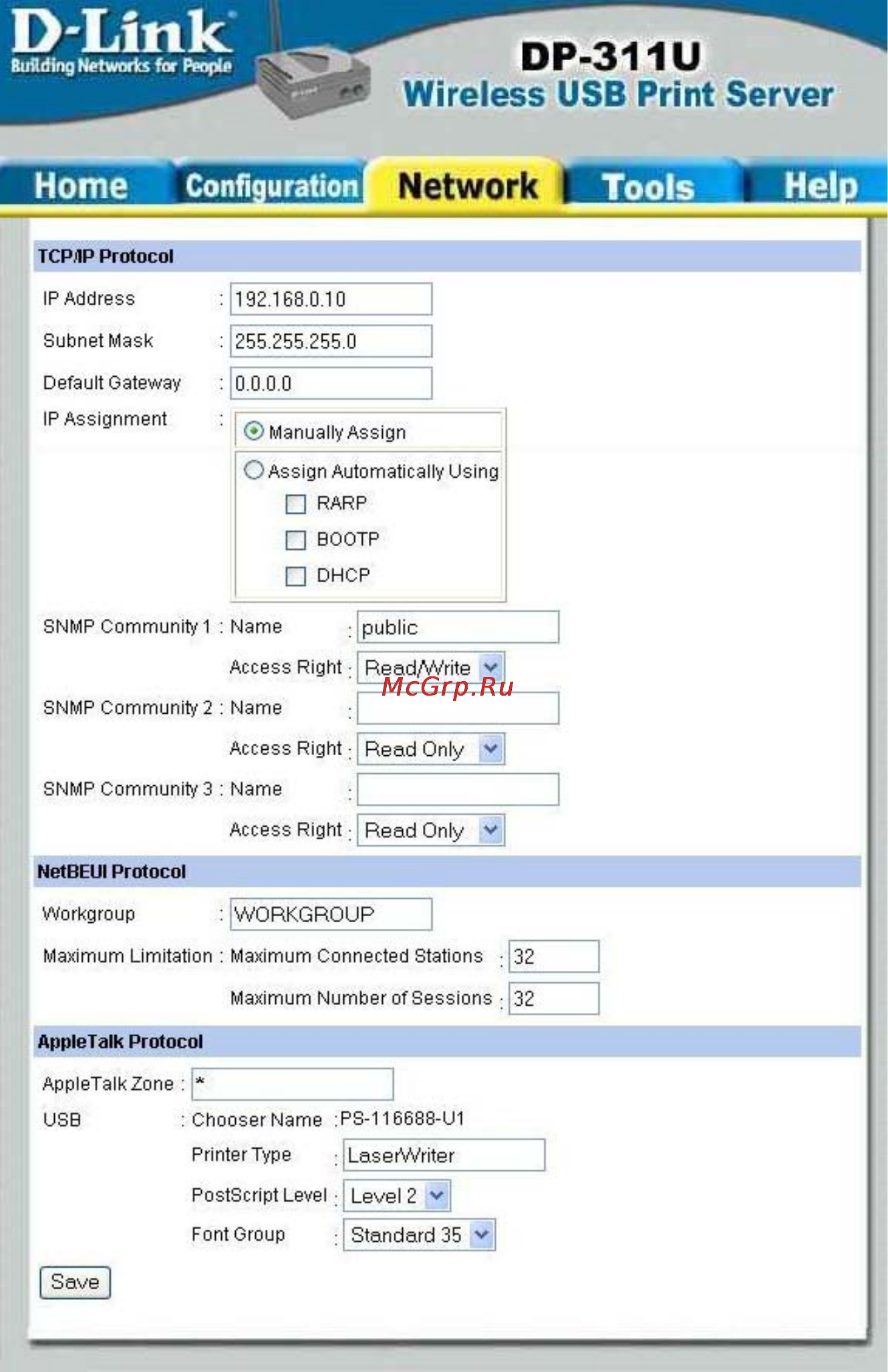Image resolution: width=888 pixels, height=1372 pixels.
Task: Go to the Help tab
Action: [819, 186]
